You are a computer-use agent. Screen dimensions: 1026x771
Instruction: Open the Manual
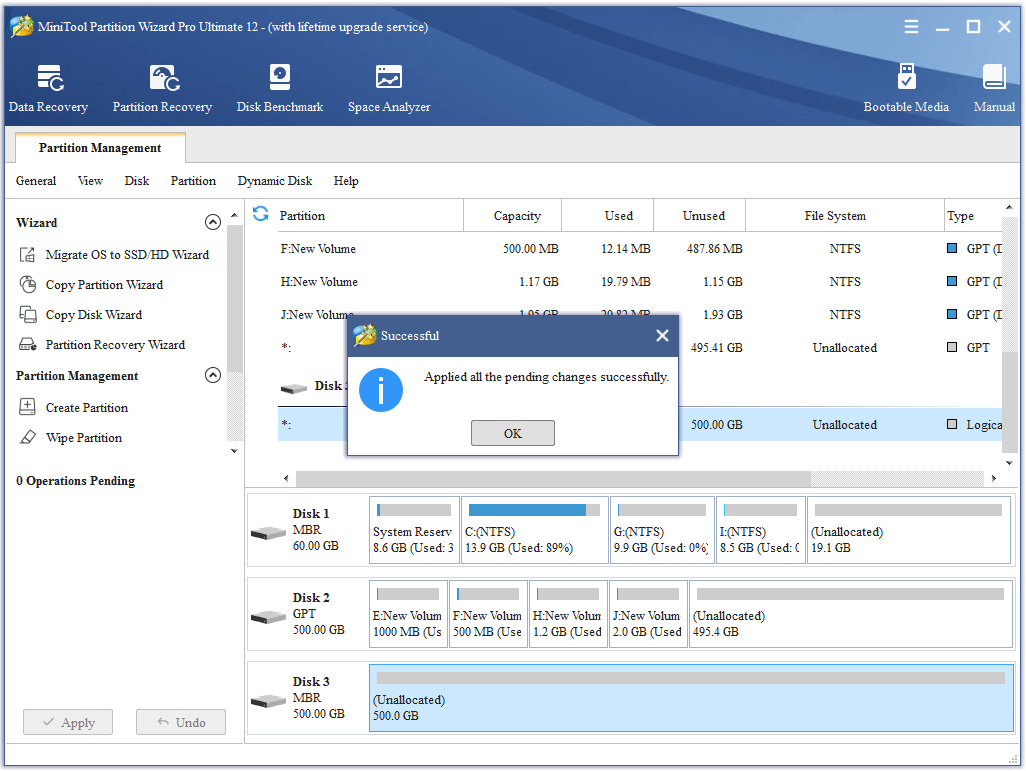point(993,86)
